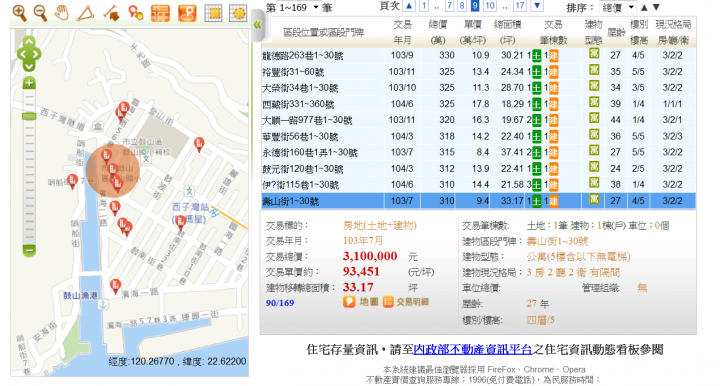This screenshot has height=386, width=720.
Task: Select the 華豐街56巷1~30號 row
Action: coord(478,136)
